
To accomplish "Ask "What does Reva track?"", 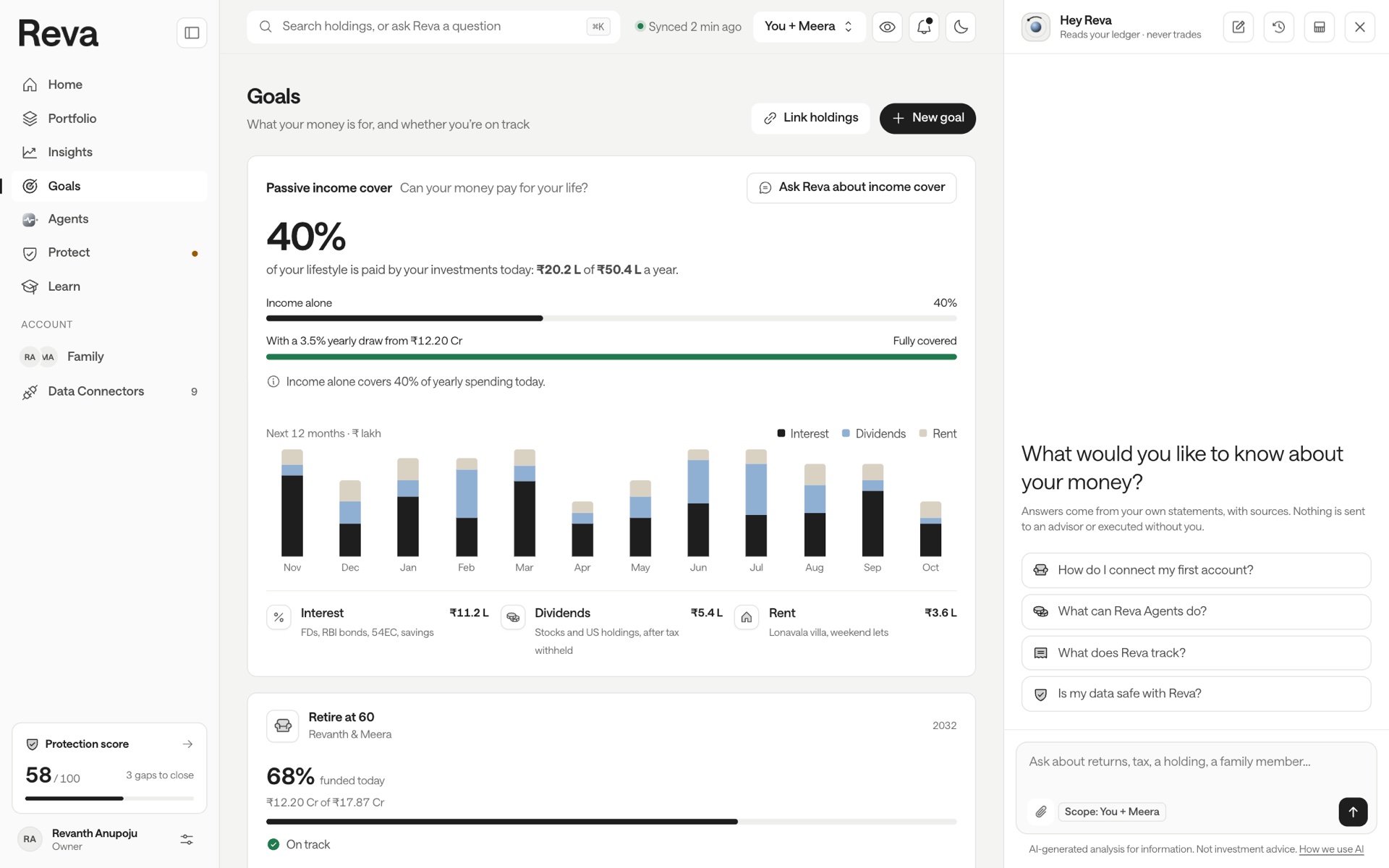I will click(1196, 653).
